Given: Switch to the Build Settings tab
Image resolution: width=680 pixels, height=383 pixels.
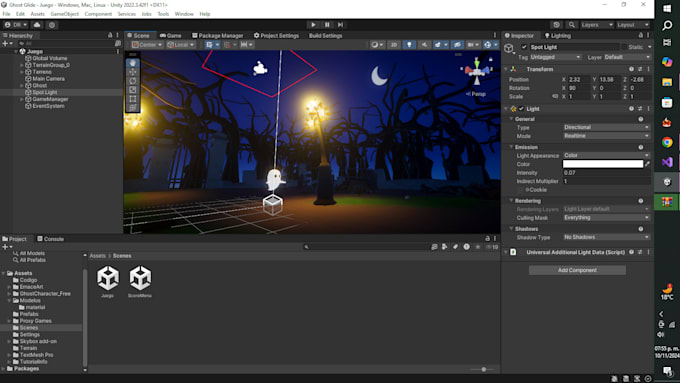Looking at the screenshot, I should [326, 36].
